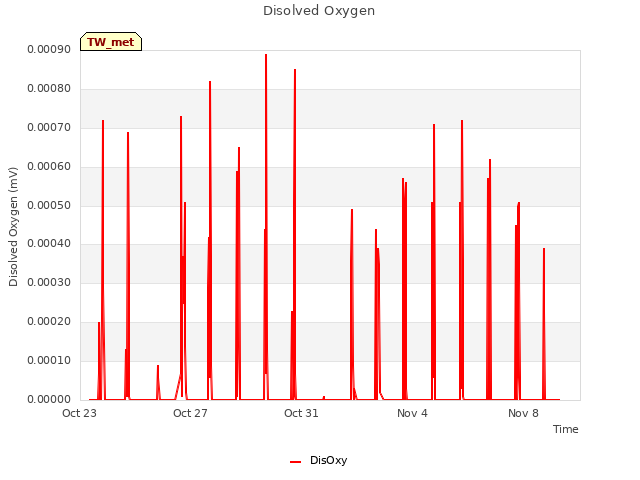Screen dimensions: 640x480
Task: Click the red DisOxy legend line swatch
Action: [x=295, y=462]
